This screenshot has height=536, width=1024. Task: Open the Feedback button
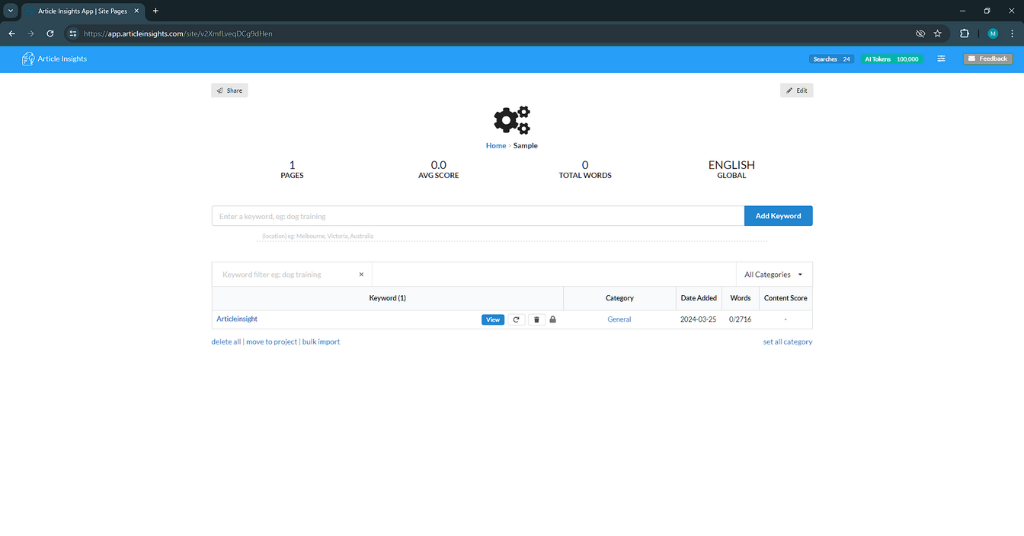988,59
